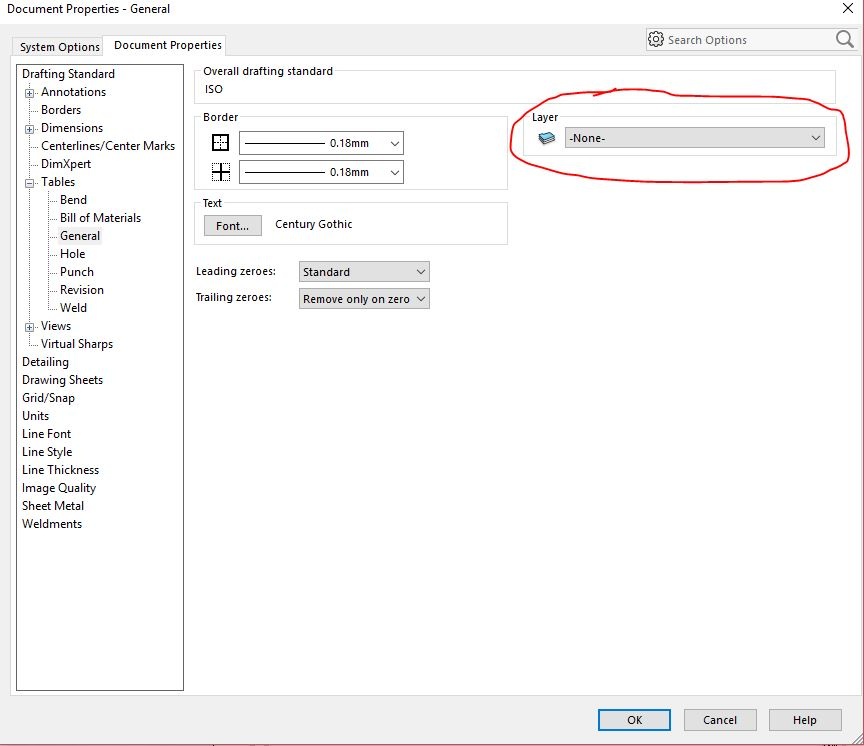864x746 pixels.
Task: Select Borders in the tree
Action: point(61,110)
